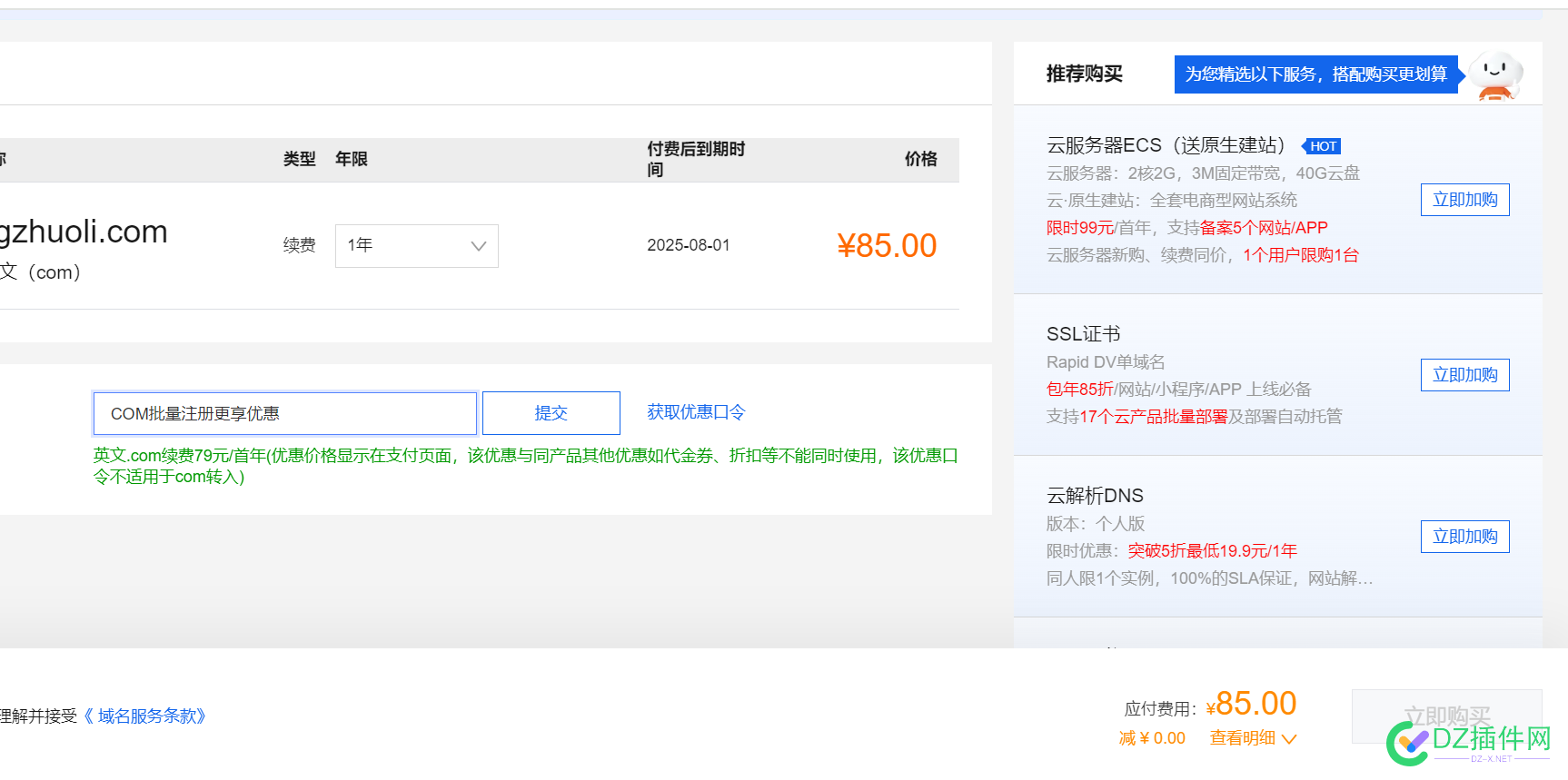Click the green 英文.com续费79元/首年 notice
Image resolution: width=1568 pixels, height=780 pixels.
click(525, 466)
